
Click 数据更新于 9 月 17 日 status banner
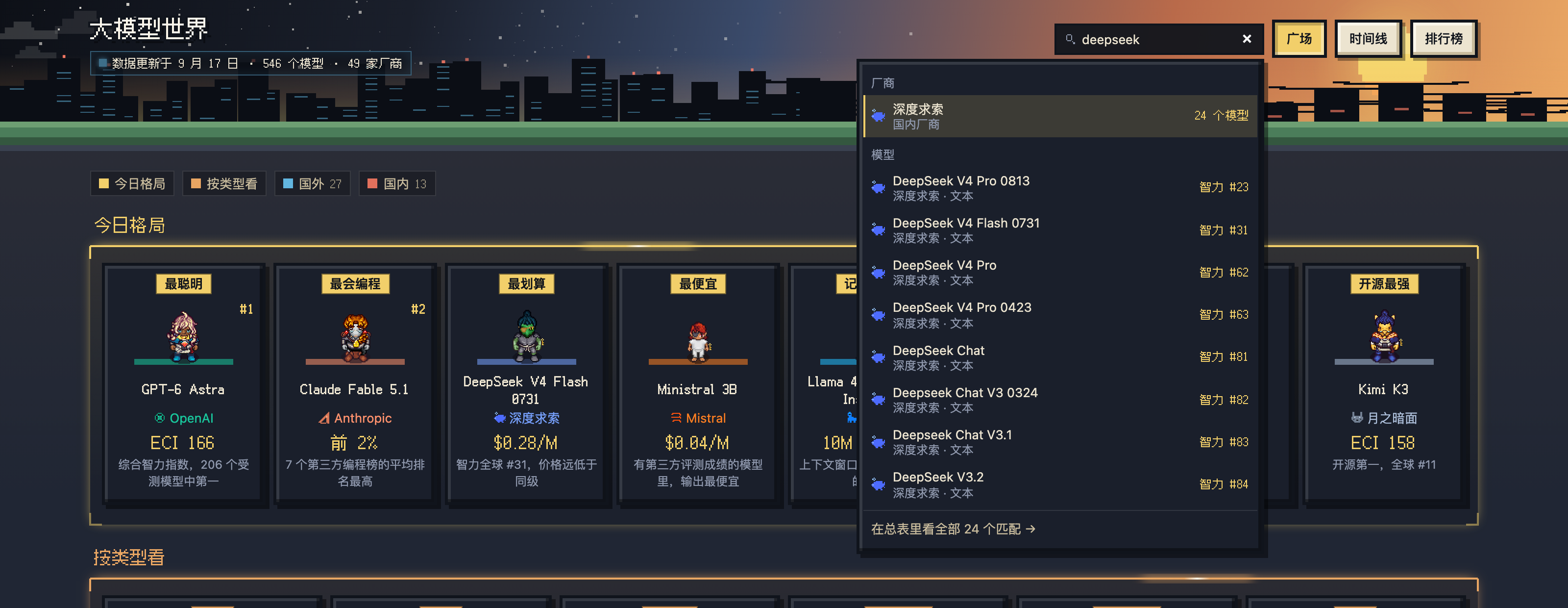pos(250,63)
